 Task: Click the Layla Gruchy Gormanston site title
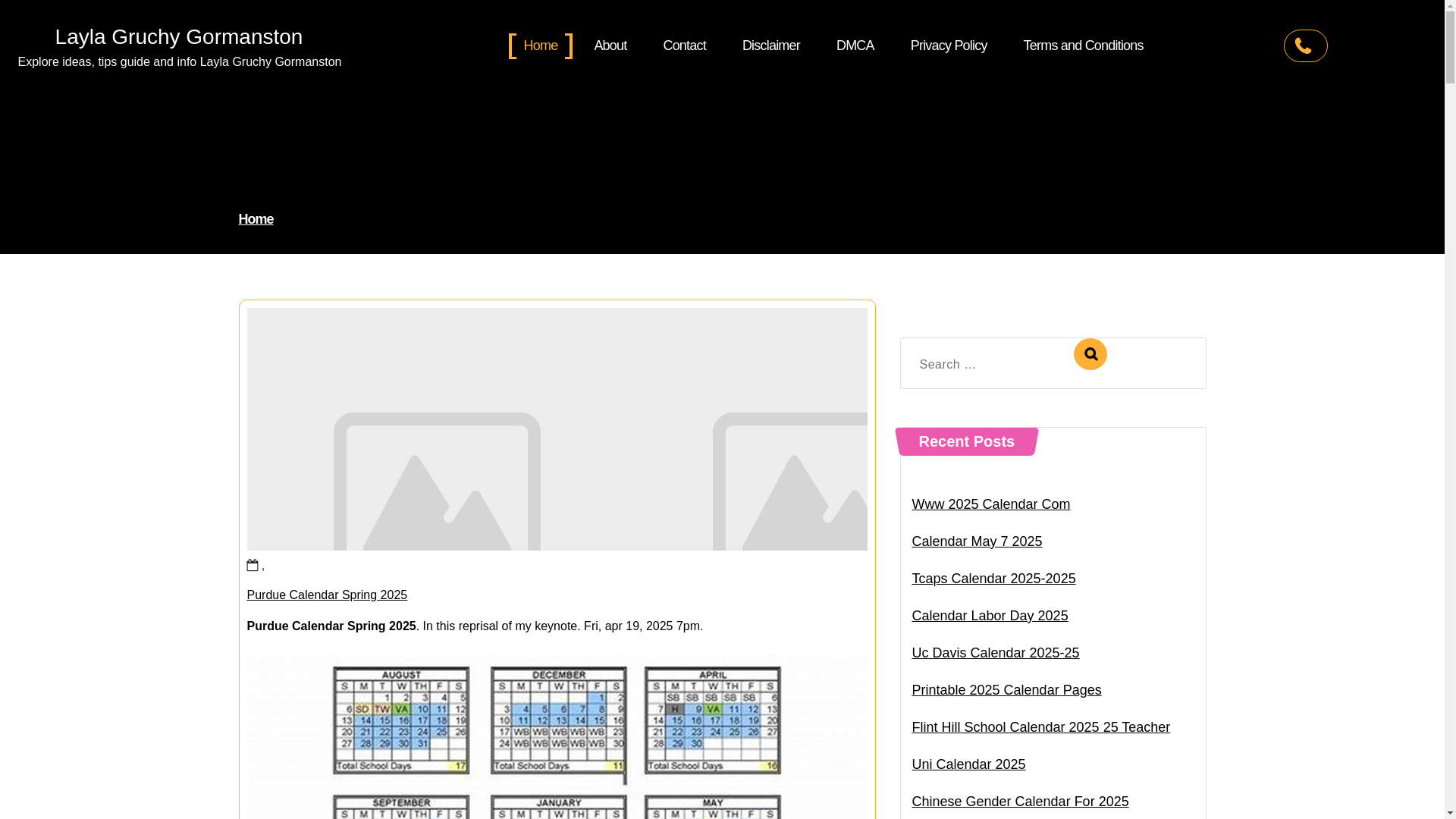click(179, 36)
